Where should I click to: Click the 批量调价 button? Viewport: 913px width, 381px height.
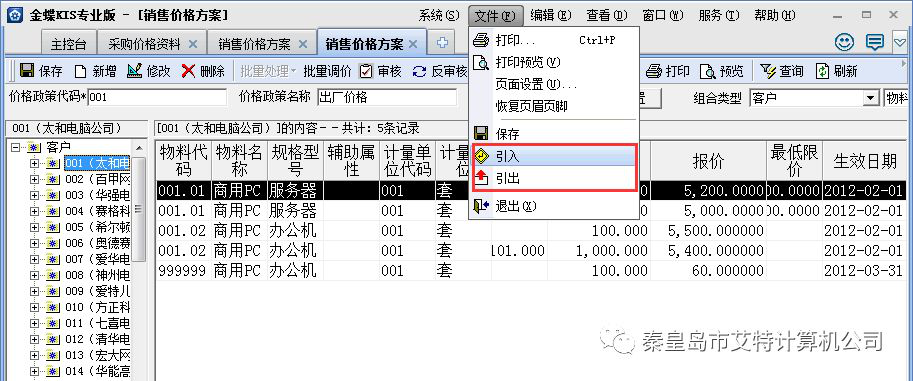[x=327, y=71]
